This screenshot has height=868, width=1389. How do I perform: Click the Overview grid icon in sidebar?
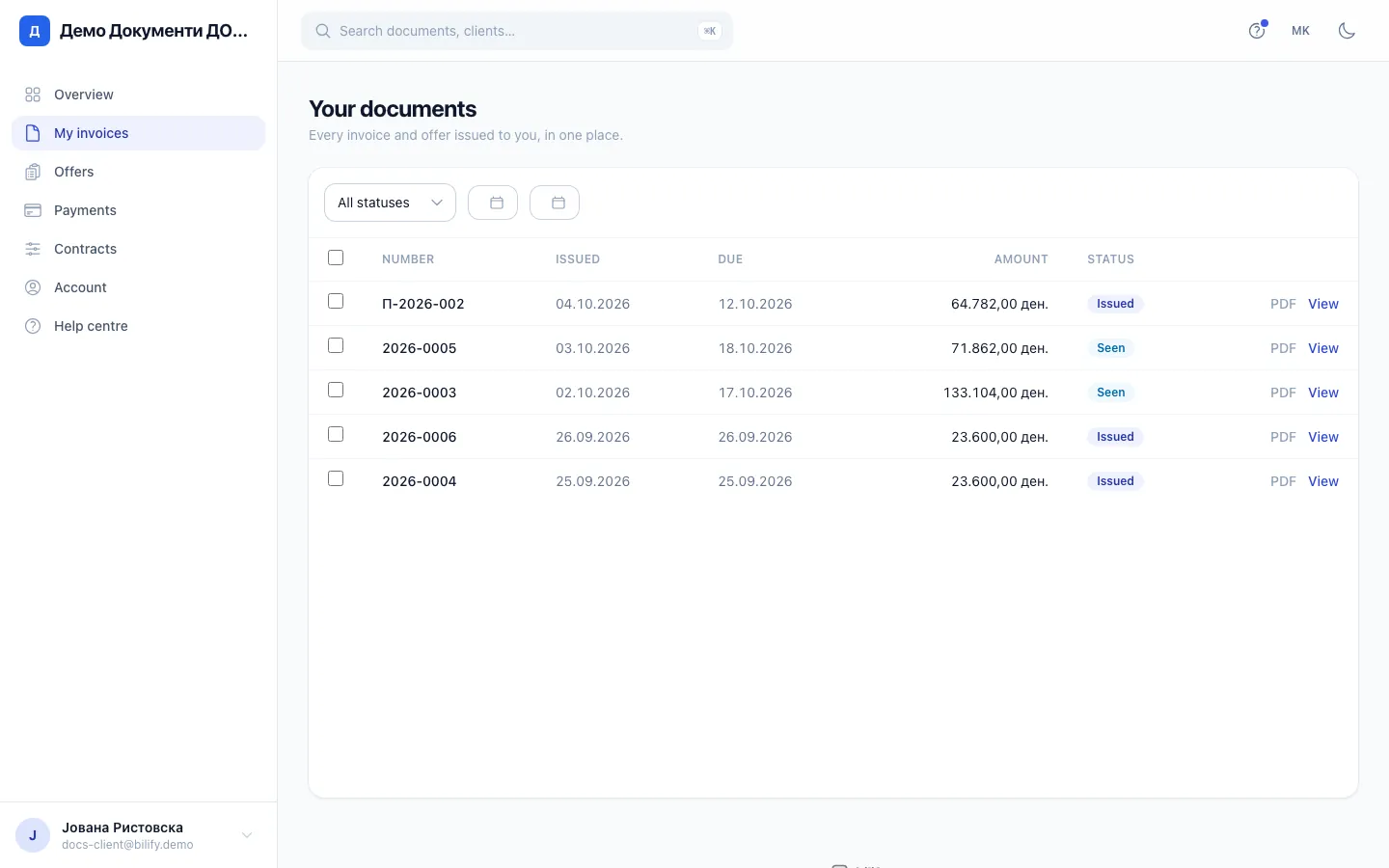[x=33, y=95]
